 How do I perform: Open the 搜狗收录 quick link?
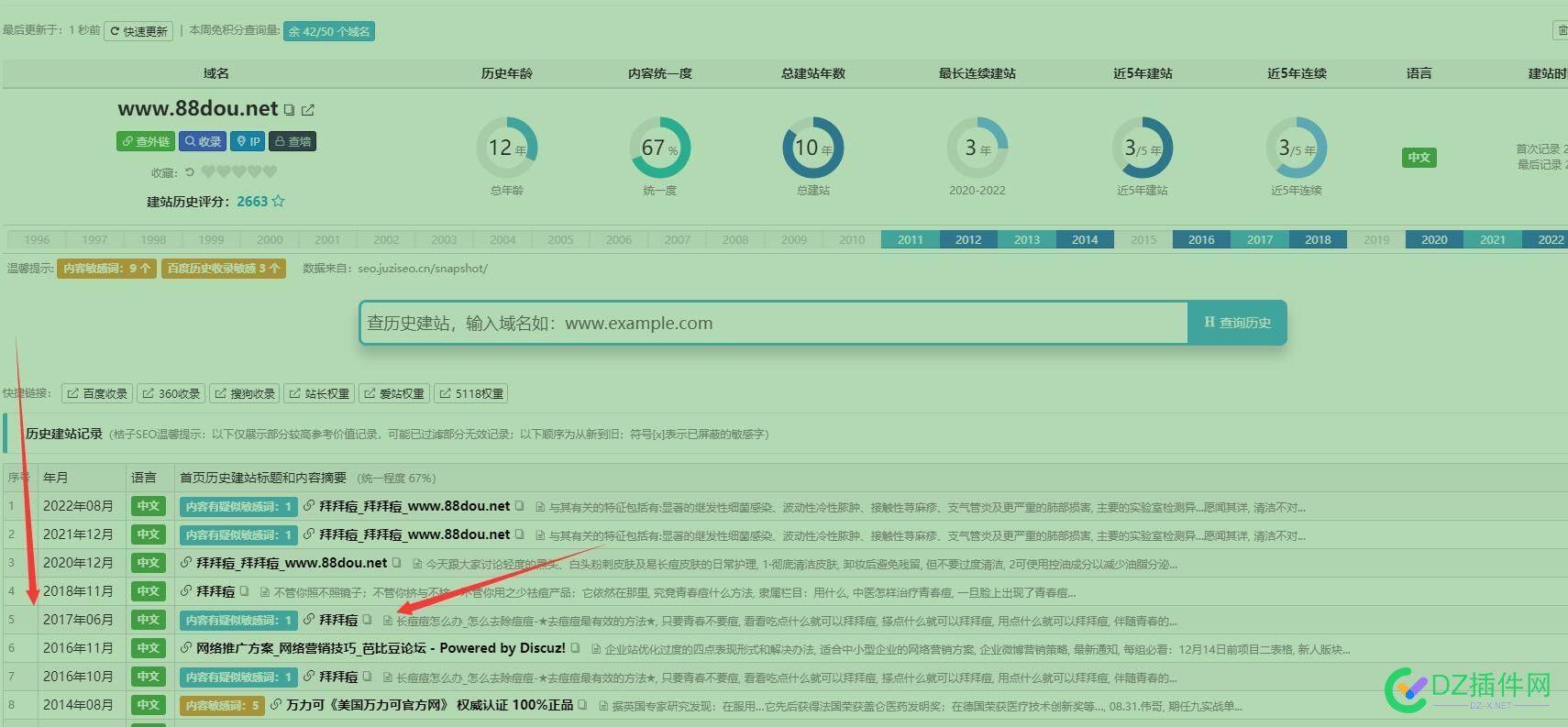(245, 393)
